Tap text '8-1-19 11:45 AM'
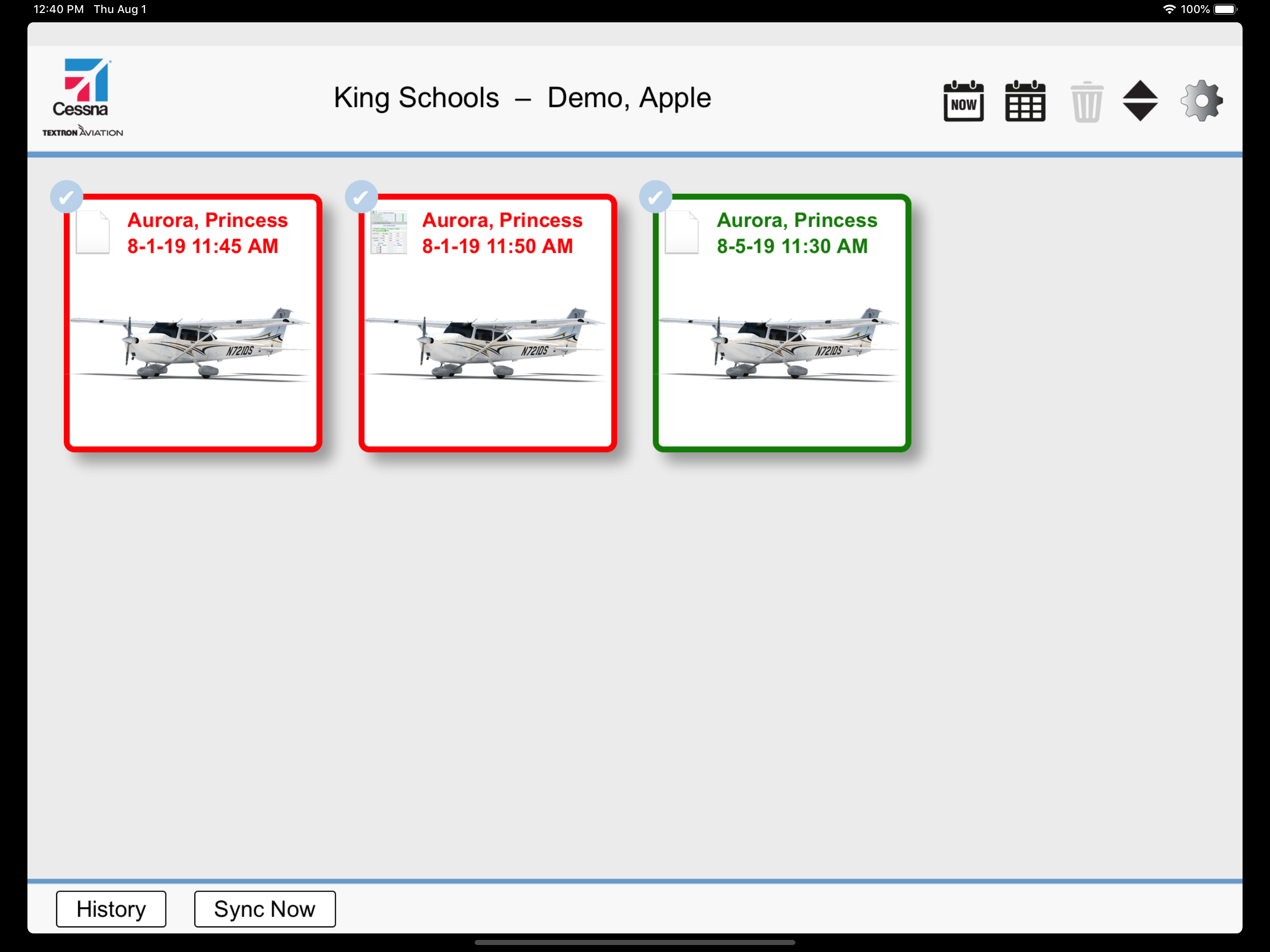Viewport: 1270px width, 952px height. (x=203, y=246)
